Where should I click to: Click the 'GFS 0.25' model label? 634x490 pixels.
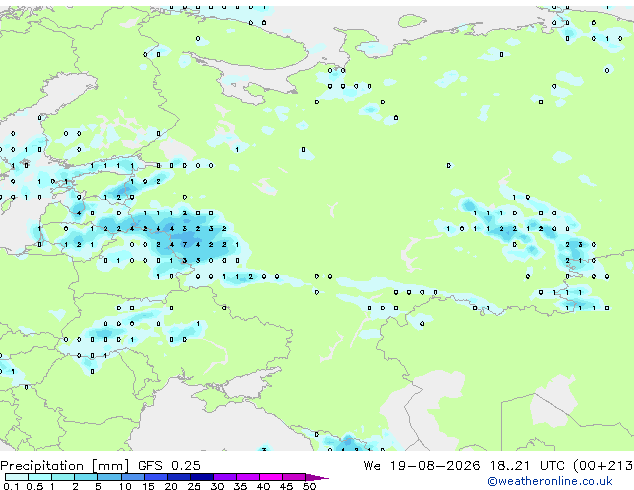[x=169, y=466]
